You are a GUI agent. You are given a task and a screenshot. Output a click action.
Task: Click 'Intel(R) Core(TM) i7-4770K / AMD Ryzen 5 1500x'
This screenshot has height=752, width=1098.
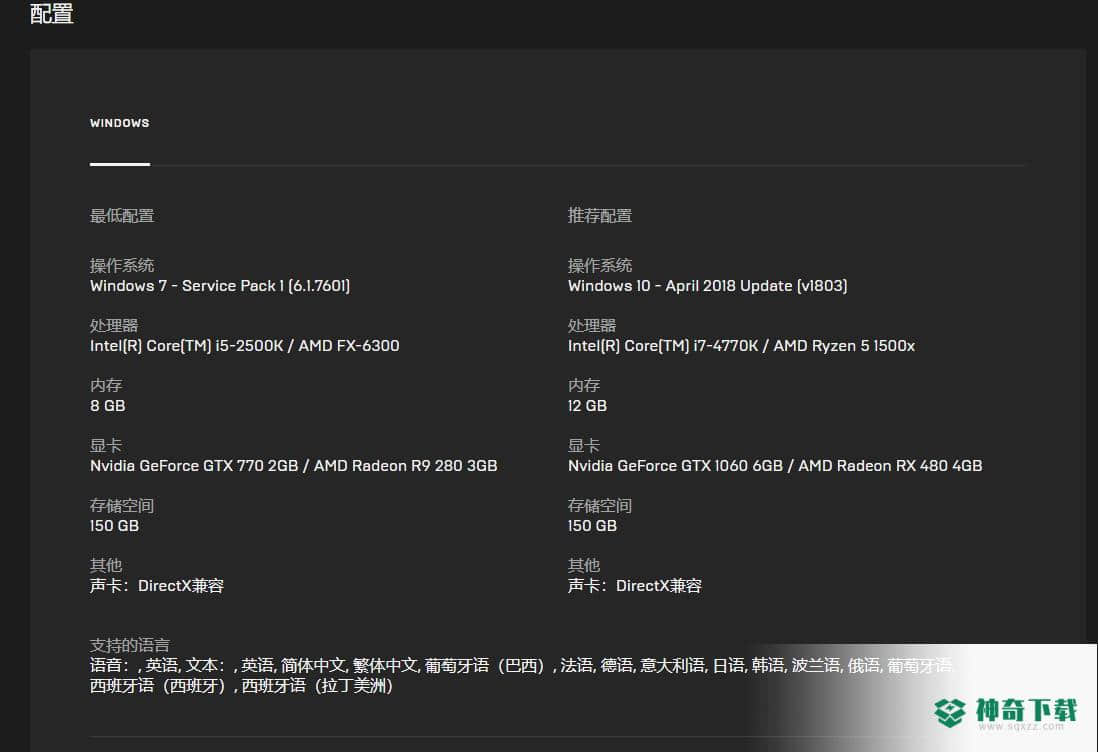742,346
